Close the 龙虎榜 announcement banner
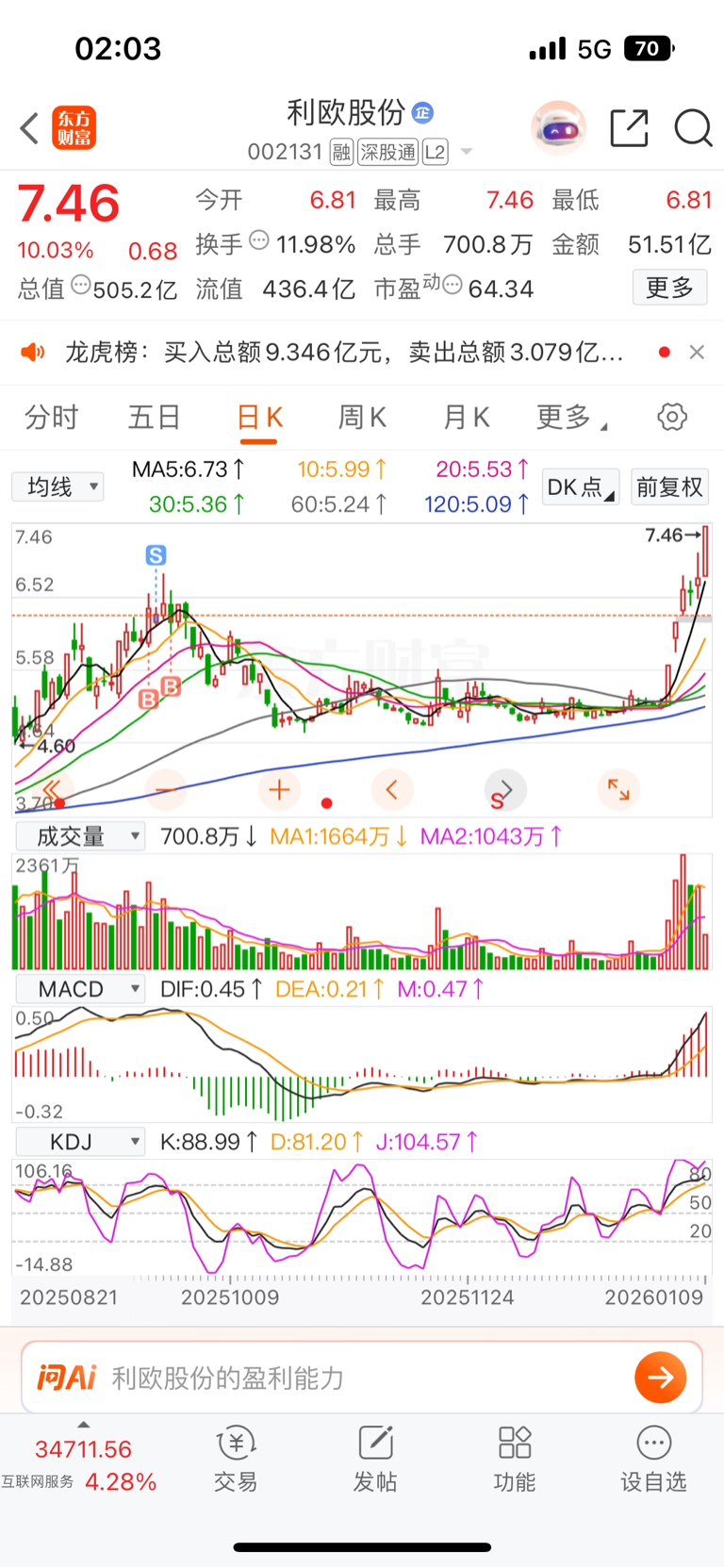The height and width of the screenshot is (1568, 724). click(697, 352)
